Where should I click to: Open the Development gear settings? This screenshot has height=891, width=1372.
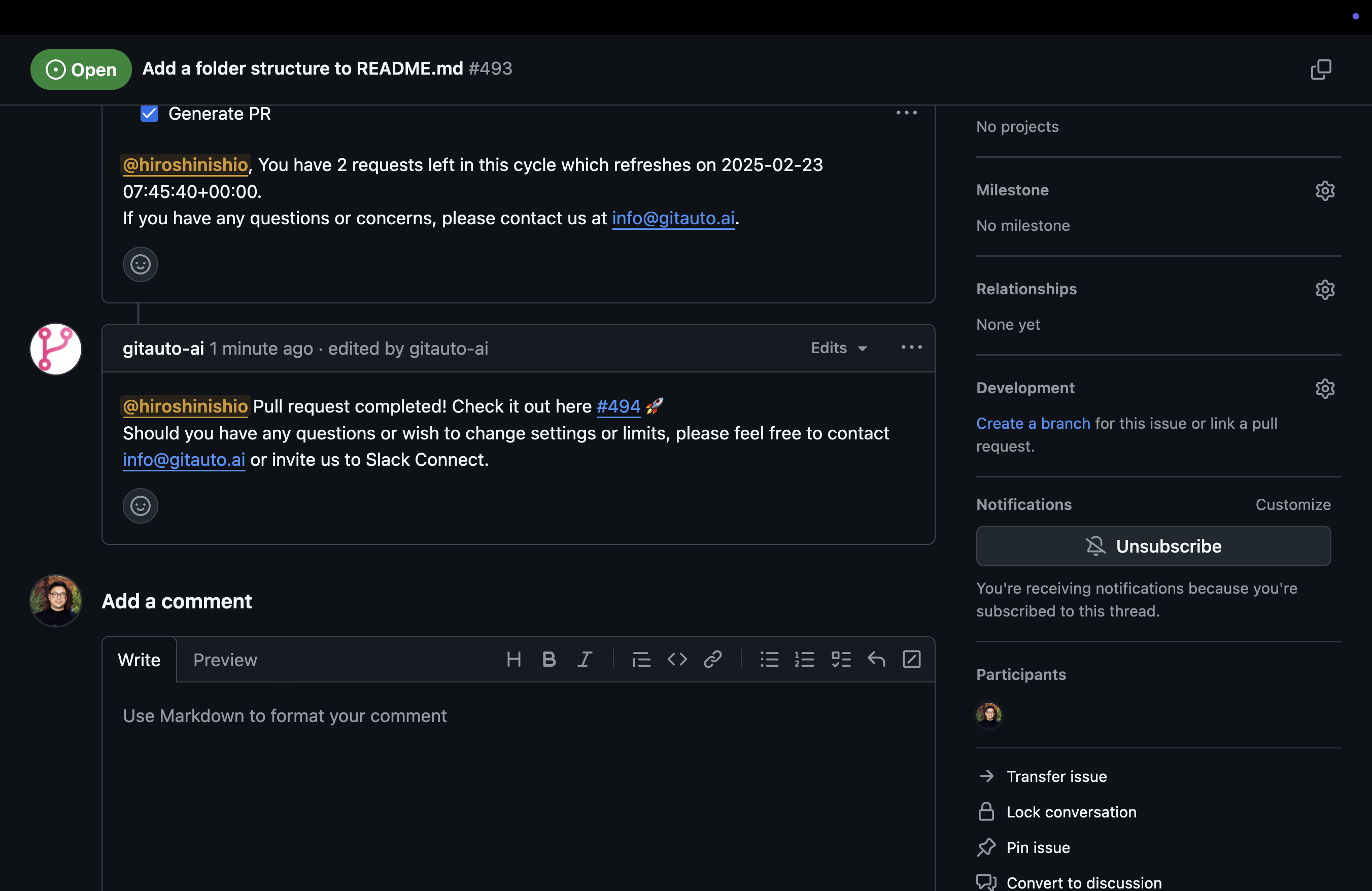click(1326, 387)
